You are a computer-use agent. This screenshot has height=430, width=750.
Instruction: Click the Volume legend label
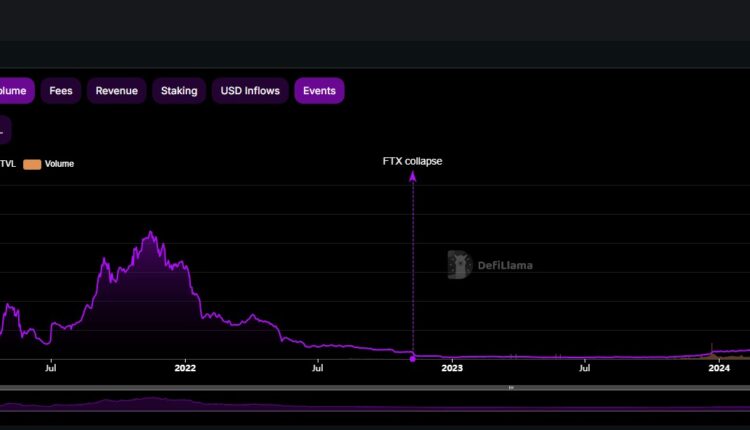click(x=59, y=164)
